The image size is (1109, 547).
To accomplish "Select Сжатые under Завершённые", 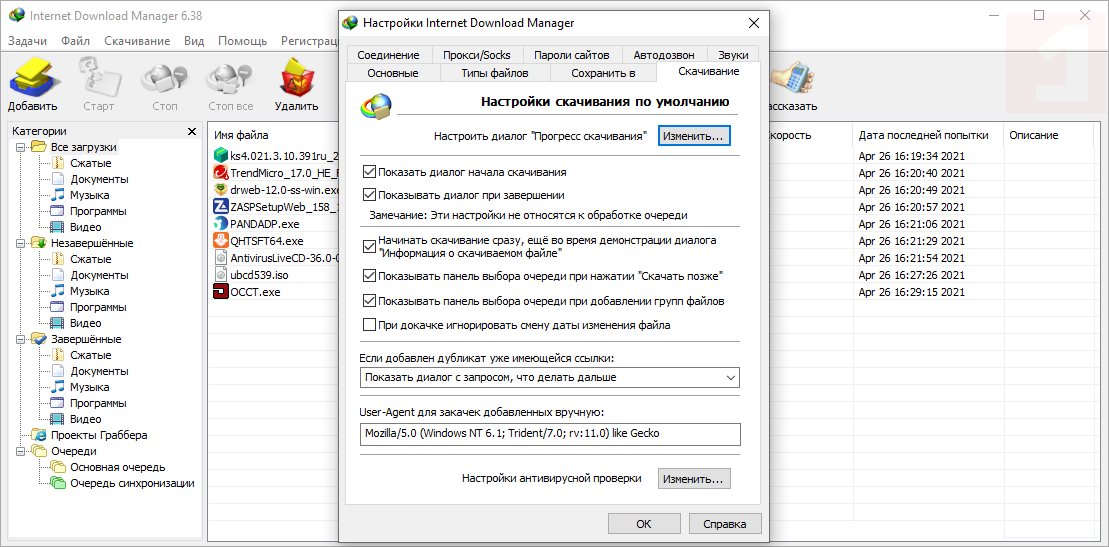I will coord(90,355).
